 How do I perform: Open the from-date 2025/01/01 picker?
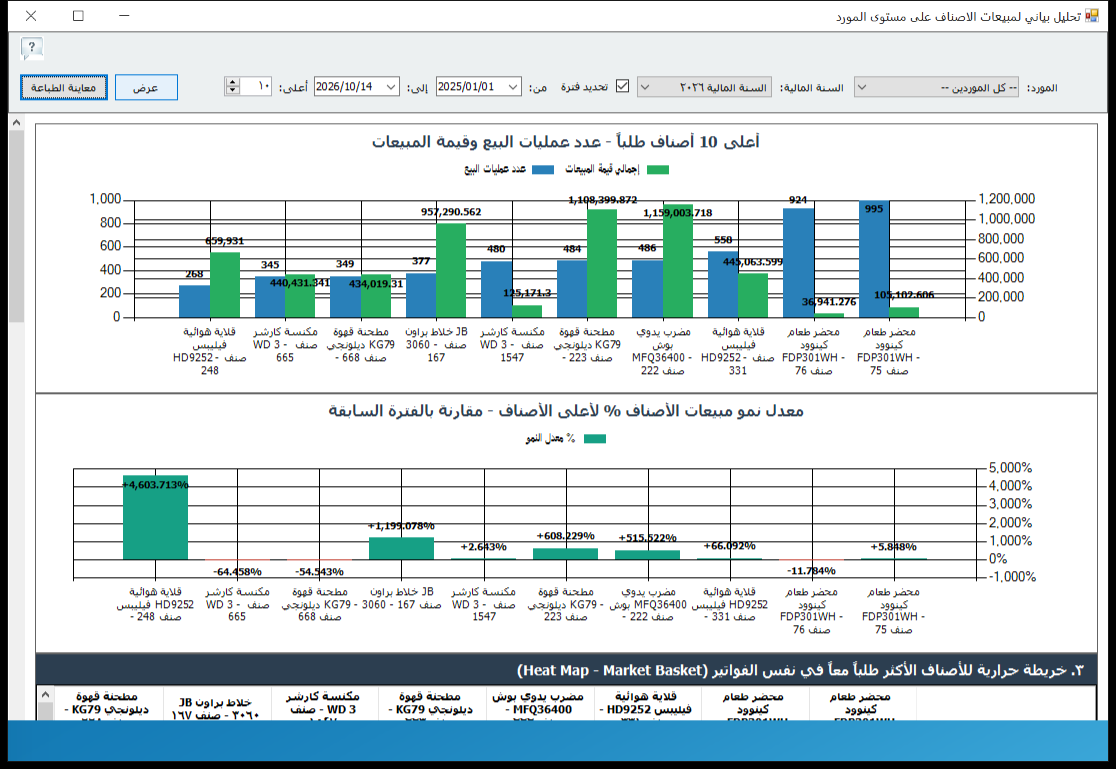[x=478, y=87]
